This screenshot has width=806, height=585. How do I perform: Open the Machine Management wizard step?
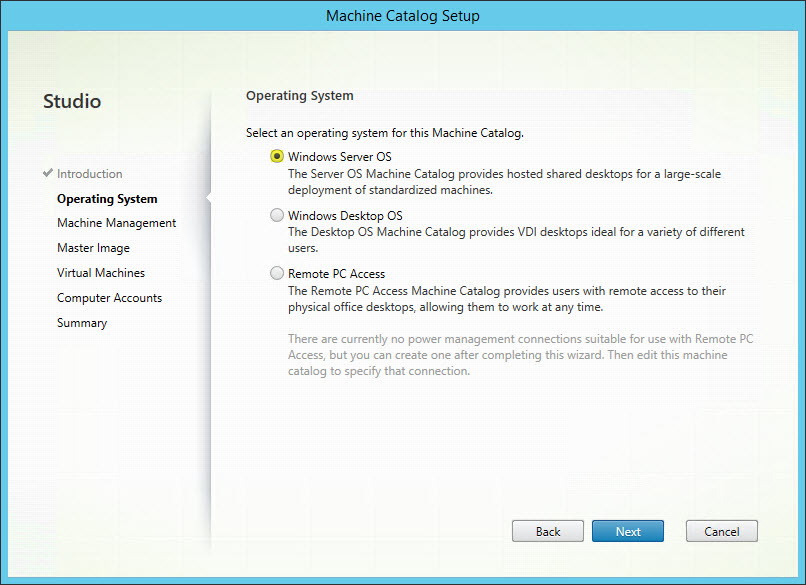coord(116,223)
